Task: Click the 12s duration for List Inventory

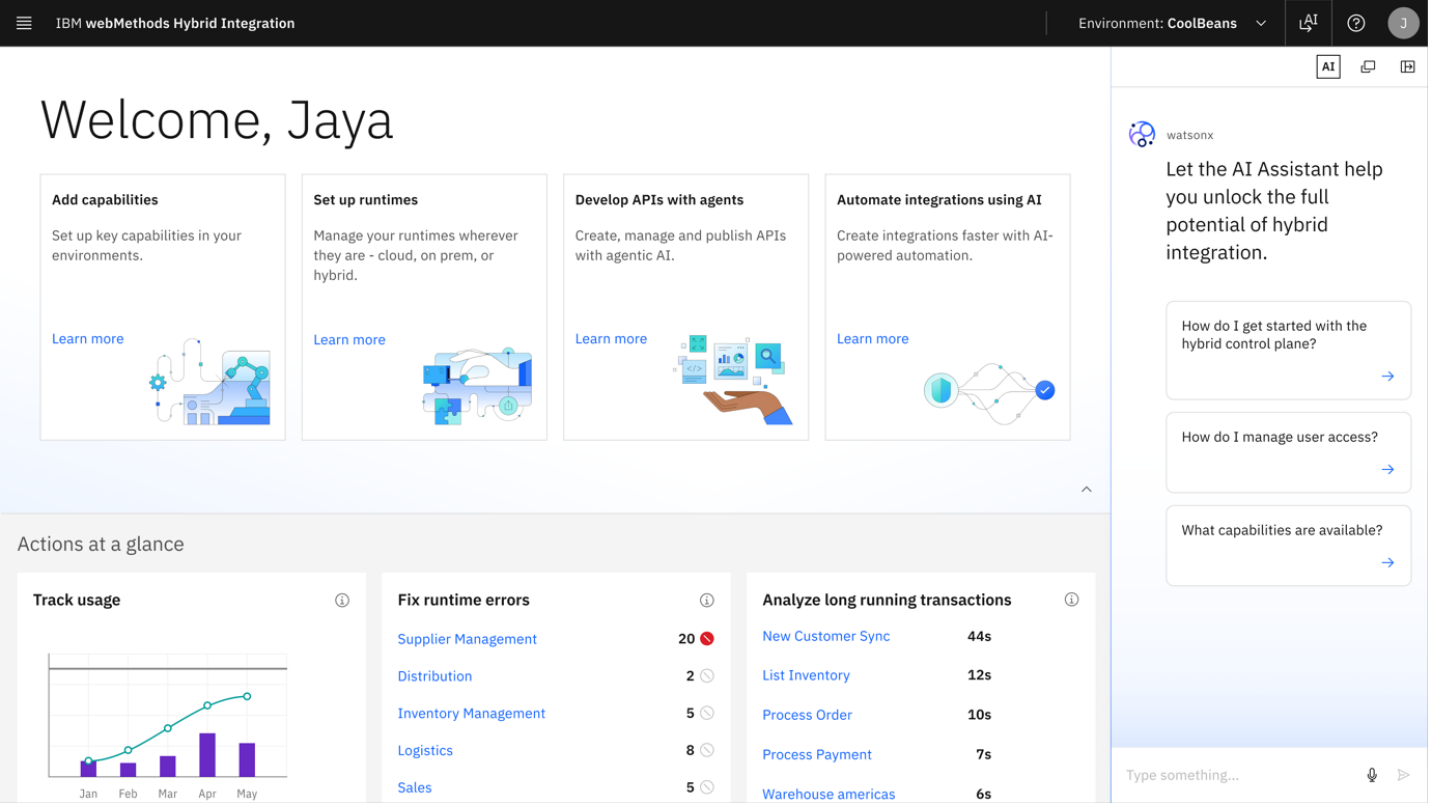Action: [x=979, y=676]
